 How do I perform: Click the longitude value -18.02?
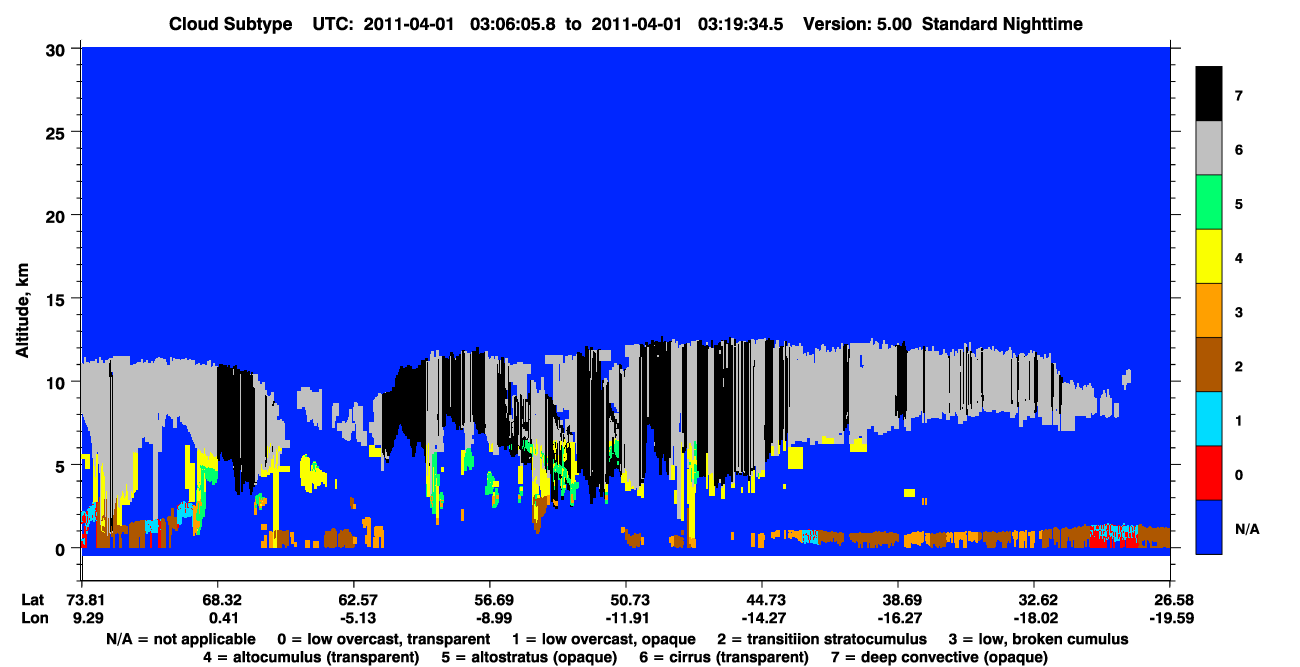pos(1034,619)
